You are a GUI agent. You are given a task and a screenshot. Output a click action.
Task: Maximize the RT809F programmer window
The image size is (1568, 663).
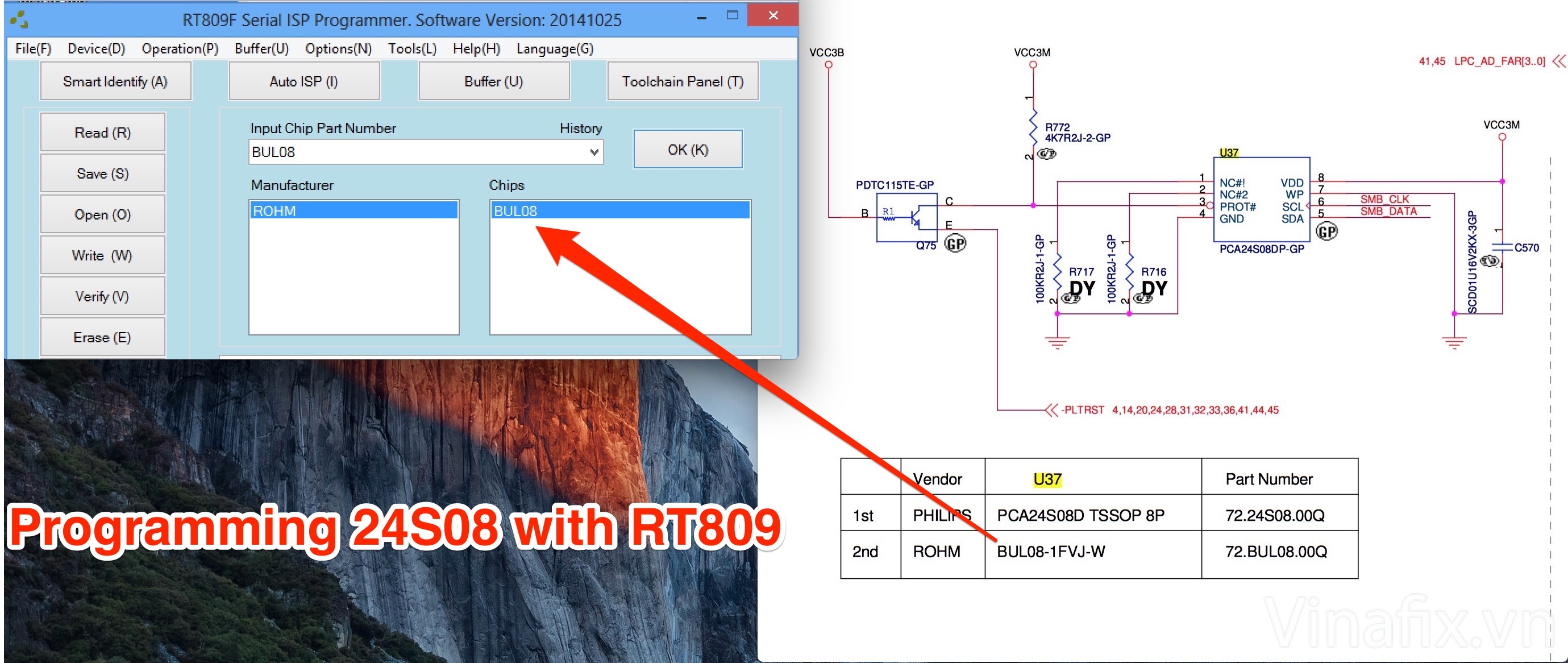(x=732, y=15)
